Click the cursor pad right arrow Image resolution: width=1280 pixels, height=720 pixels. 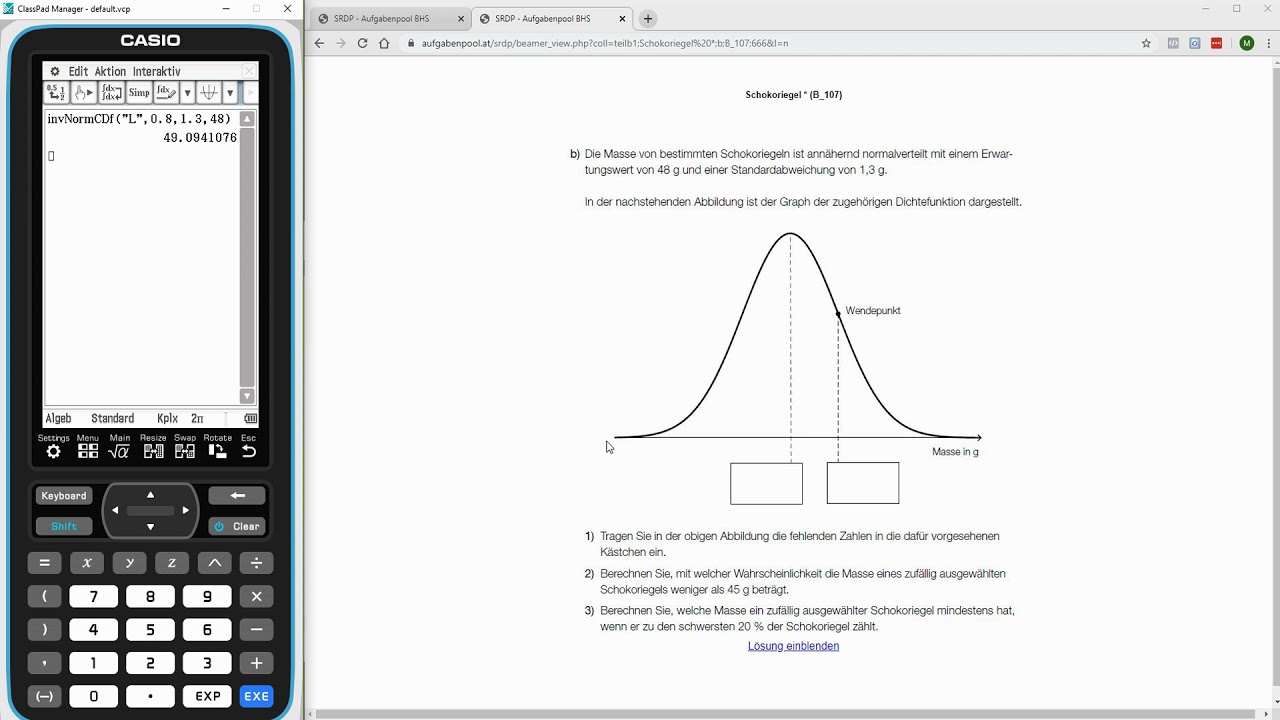[186, 510]
